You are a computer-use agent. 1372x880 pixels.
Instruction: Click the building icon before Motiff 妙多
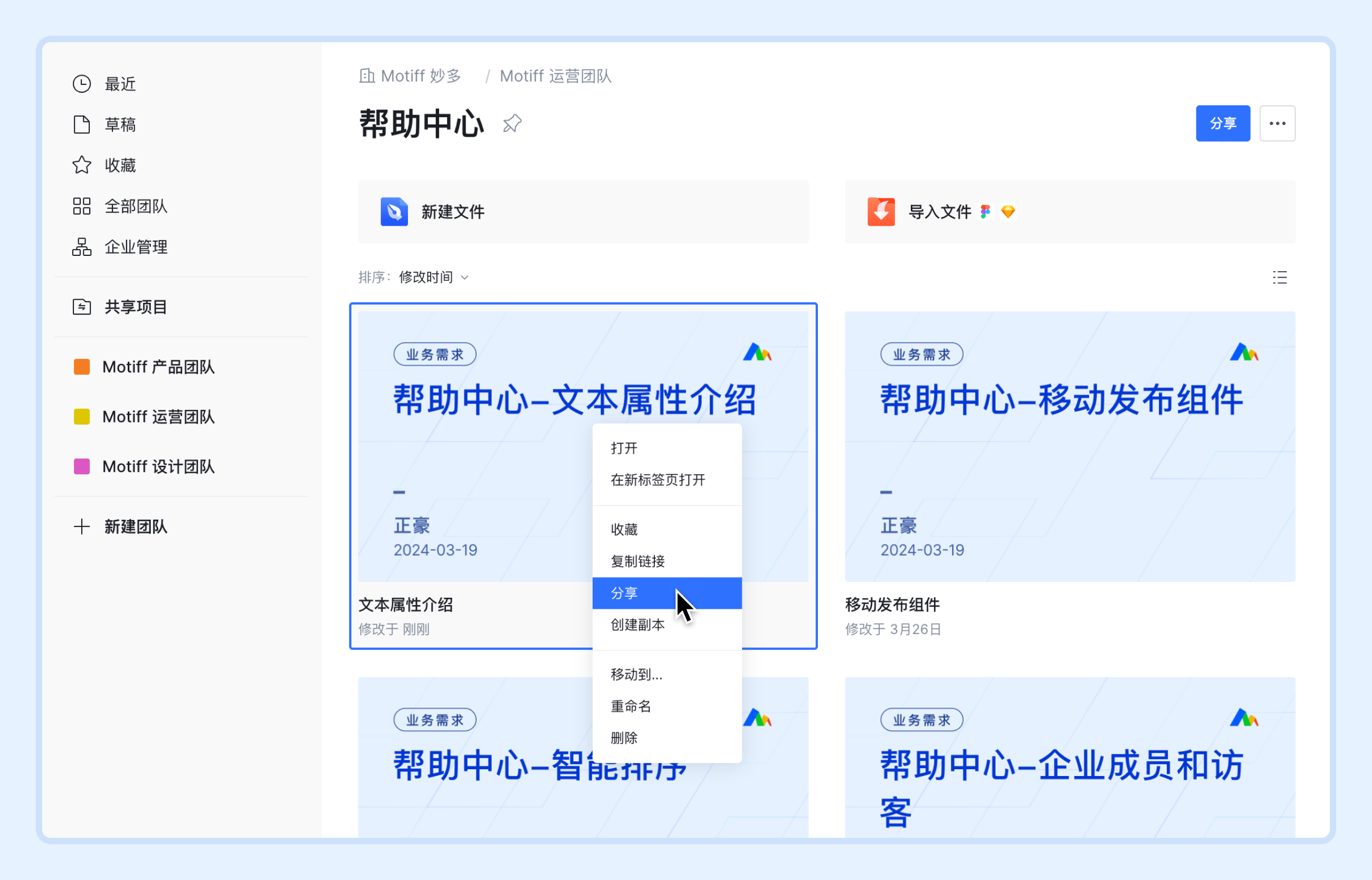click(367, 75)
